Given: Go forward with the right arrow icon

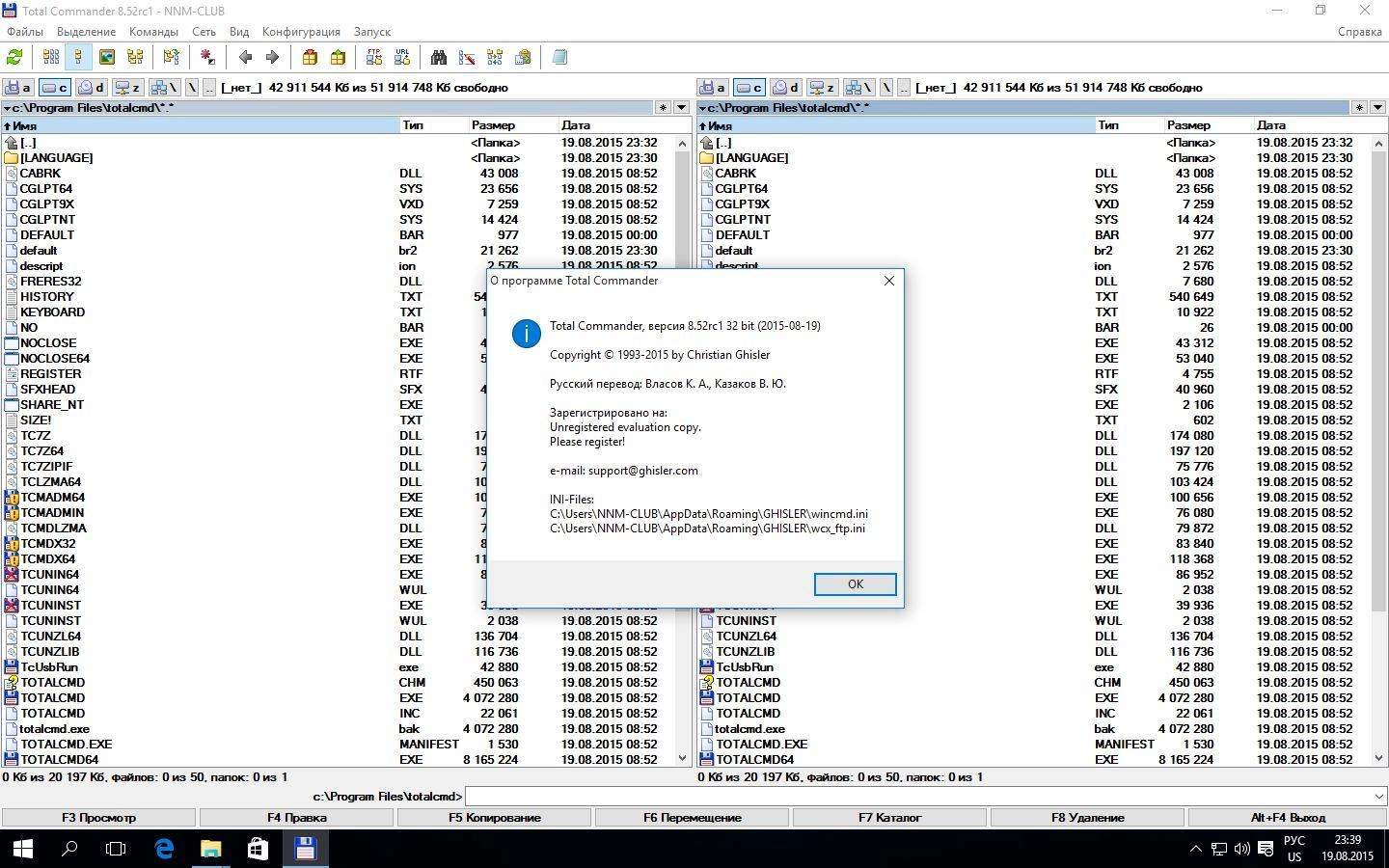Looking at the screenshot, I should tap(272, 57).
